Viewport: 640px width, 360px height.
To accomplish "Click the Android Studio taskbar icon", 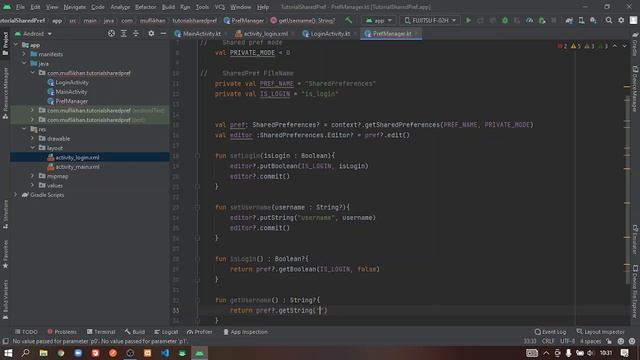I will [x=200, y=353].
